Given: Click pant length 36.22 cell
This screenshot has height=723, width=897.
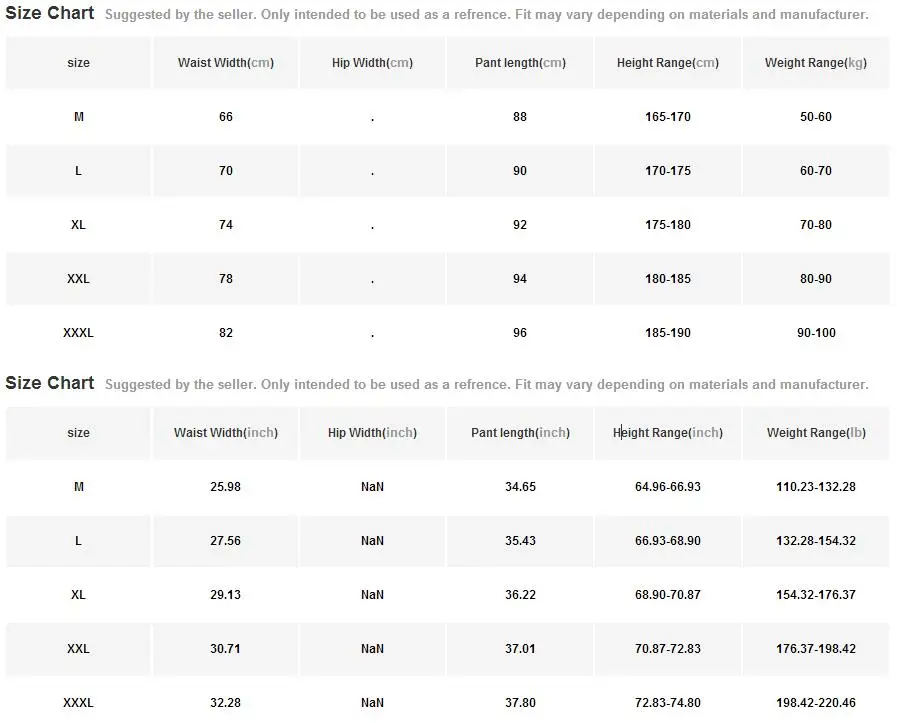Looking at the screenshot, I should click(x=520, y=595).
